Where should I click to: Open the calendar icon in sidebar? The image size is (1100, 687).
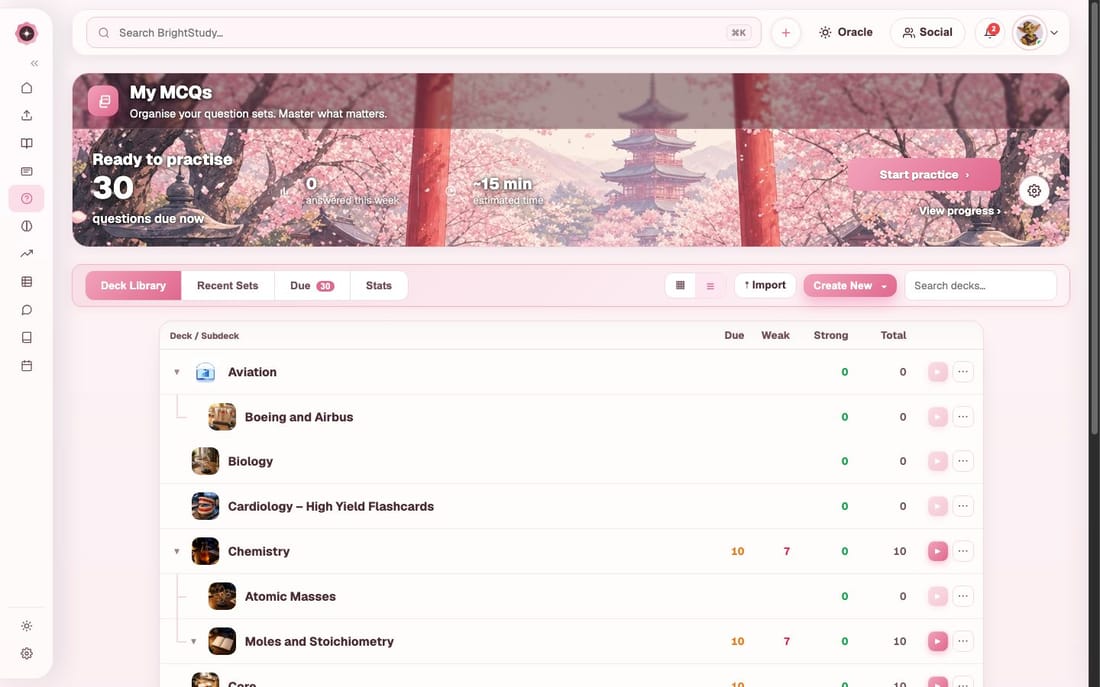(x=27, y=366)
